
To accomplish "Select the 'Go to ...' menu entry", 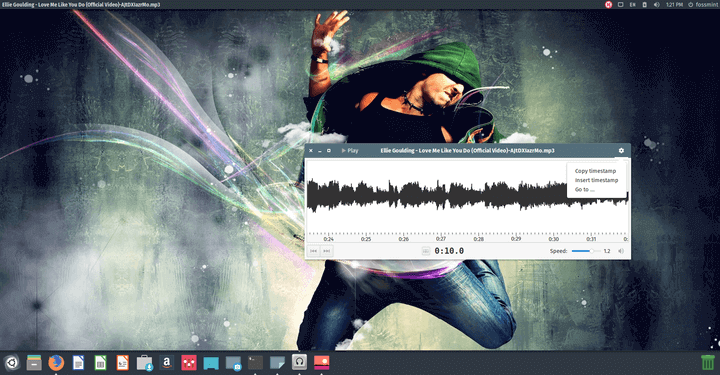I will pyautogui.click(x=585, y=190).
